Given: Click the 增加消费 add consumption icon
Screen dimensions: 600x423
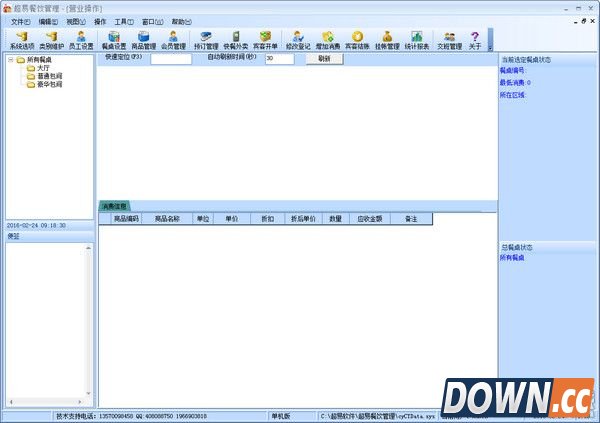Looking at the screenshot, I should 327,40.
